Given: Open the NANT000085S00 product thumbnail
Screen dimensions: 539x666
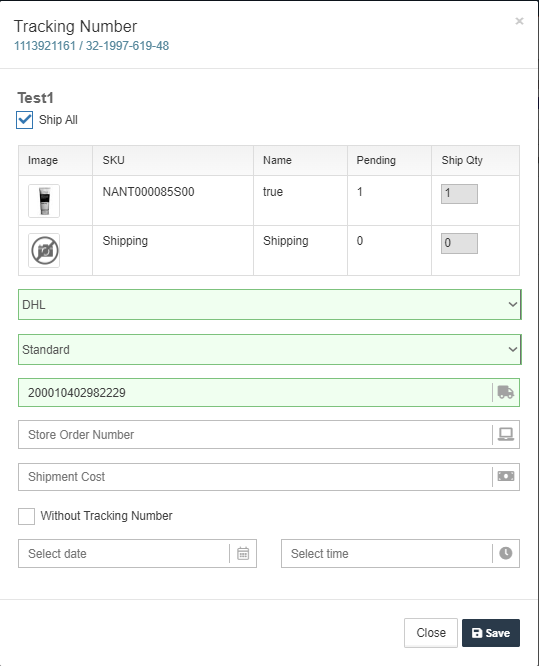Looking at the screenshot, I should [44, 201].
